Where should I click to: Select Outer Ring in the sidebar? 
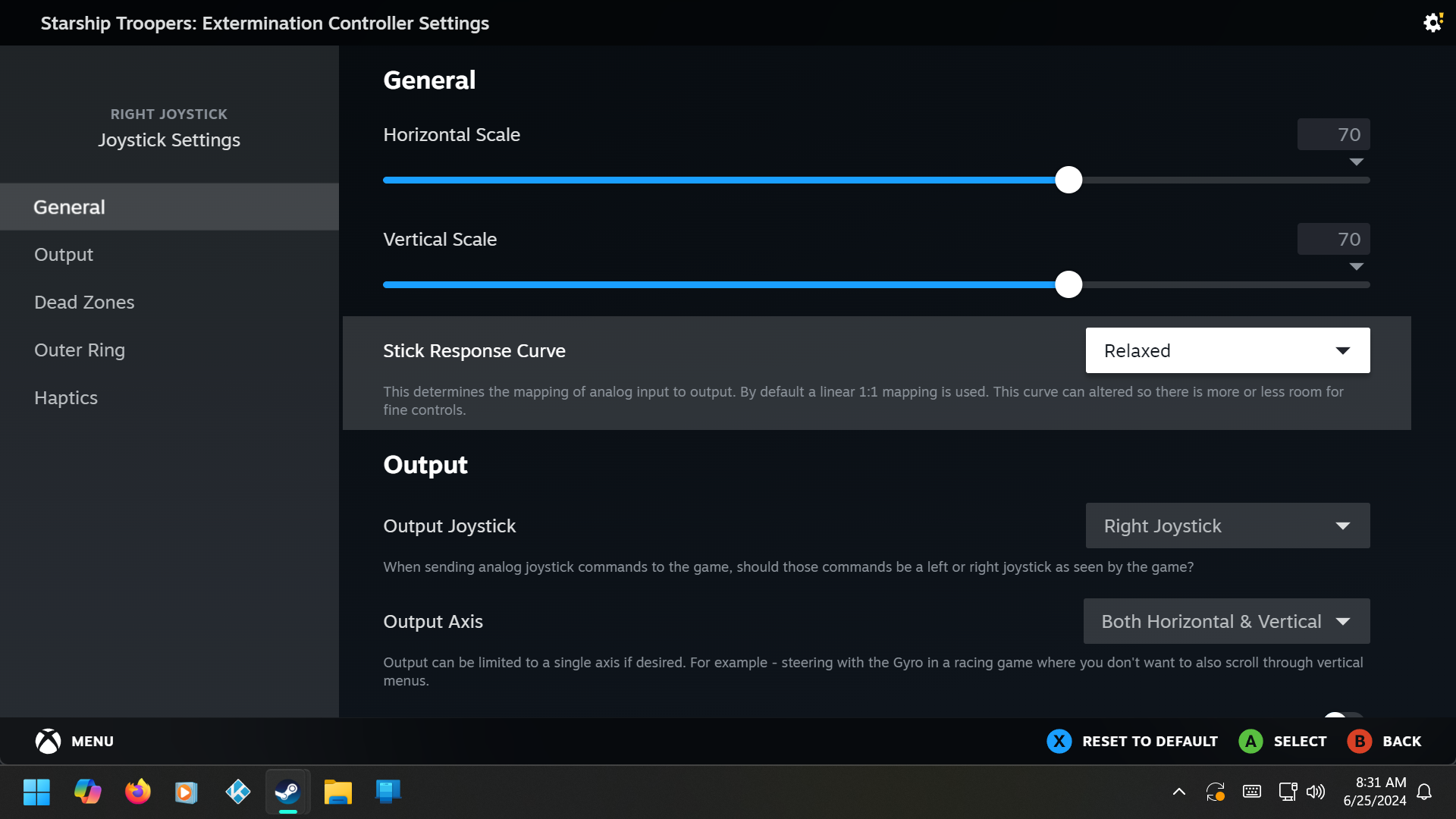click(x=80, y=350)
